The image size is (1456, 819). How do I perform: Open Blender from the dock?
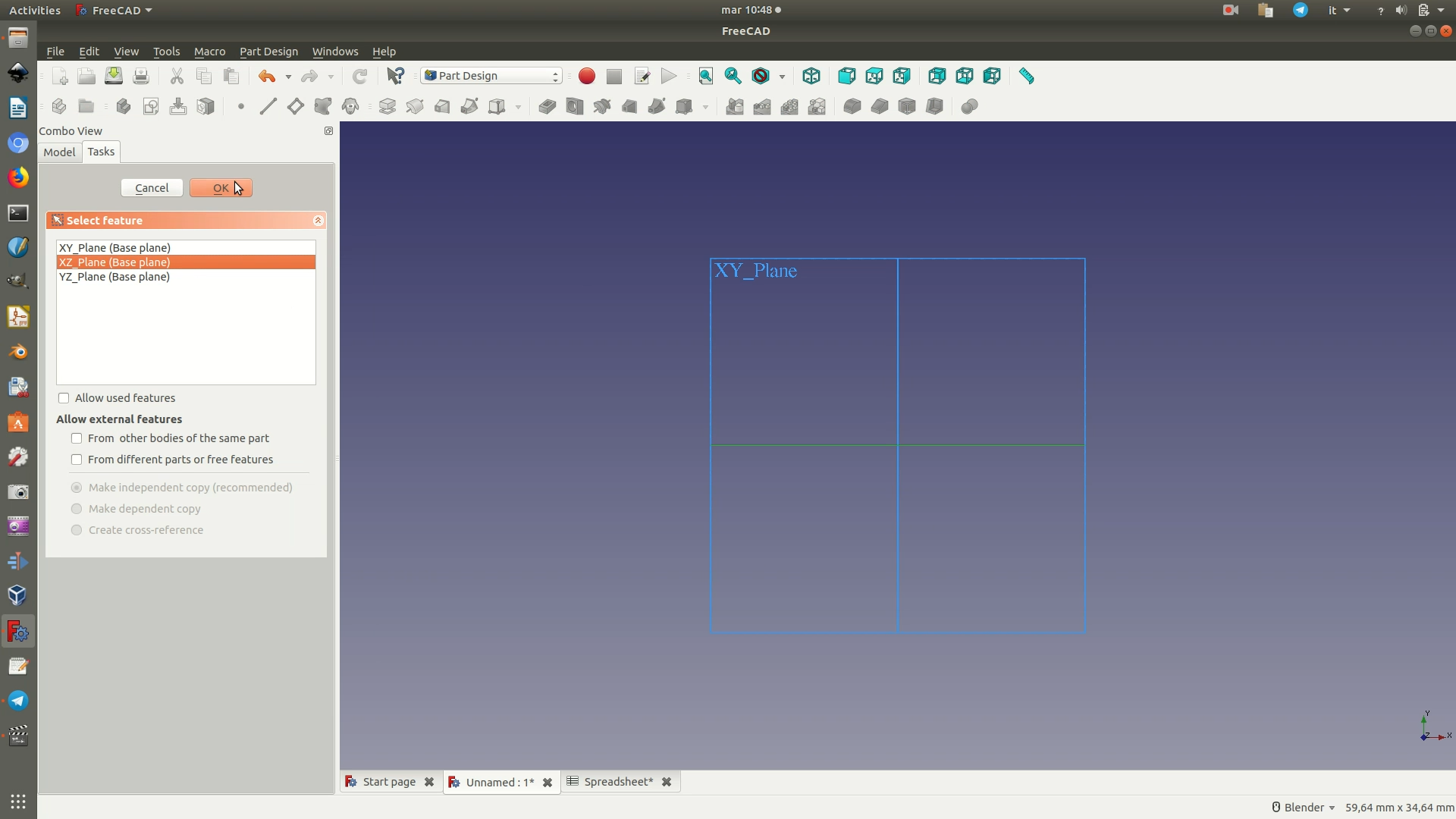18,352
